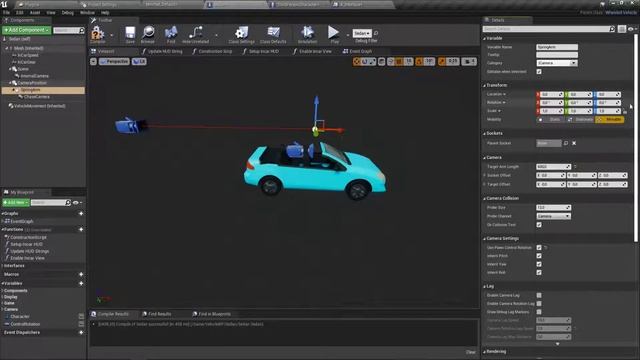Click the Hide Unrelated toolbar icon

coord(196,33)
